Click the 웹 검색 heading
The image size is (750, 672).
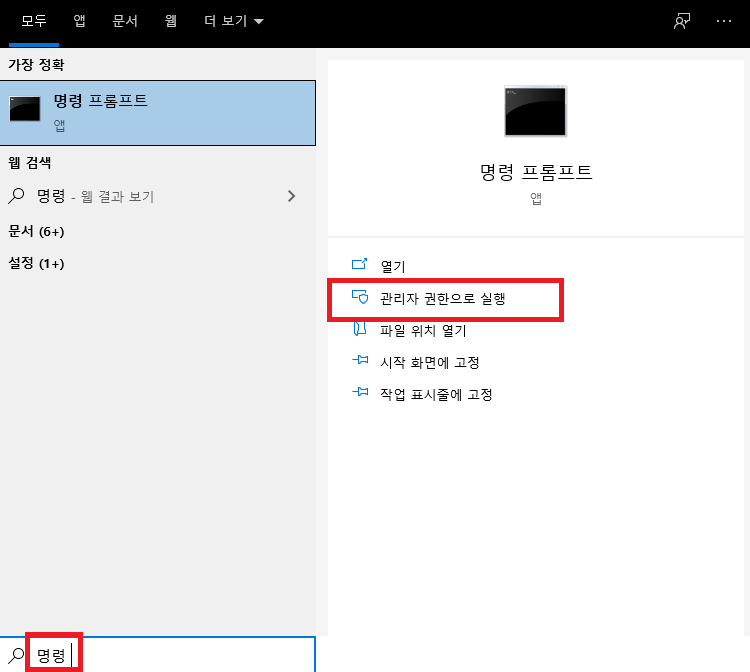(x=30, y=163)
